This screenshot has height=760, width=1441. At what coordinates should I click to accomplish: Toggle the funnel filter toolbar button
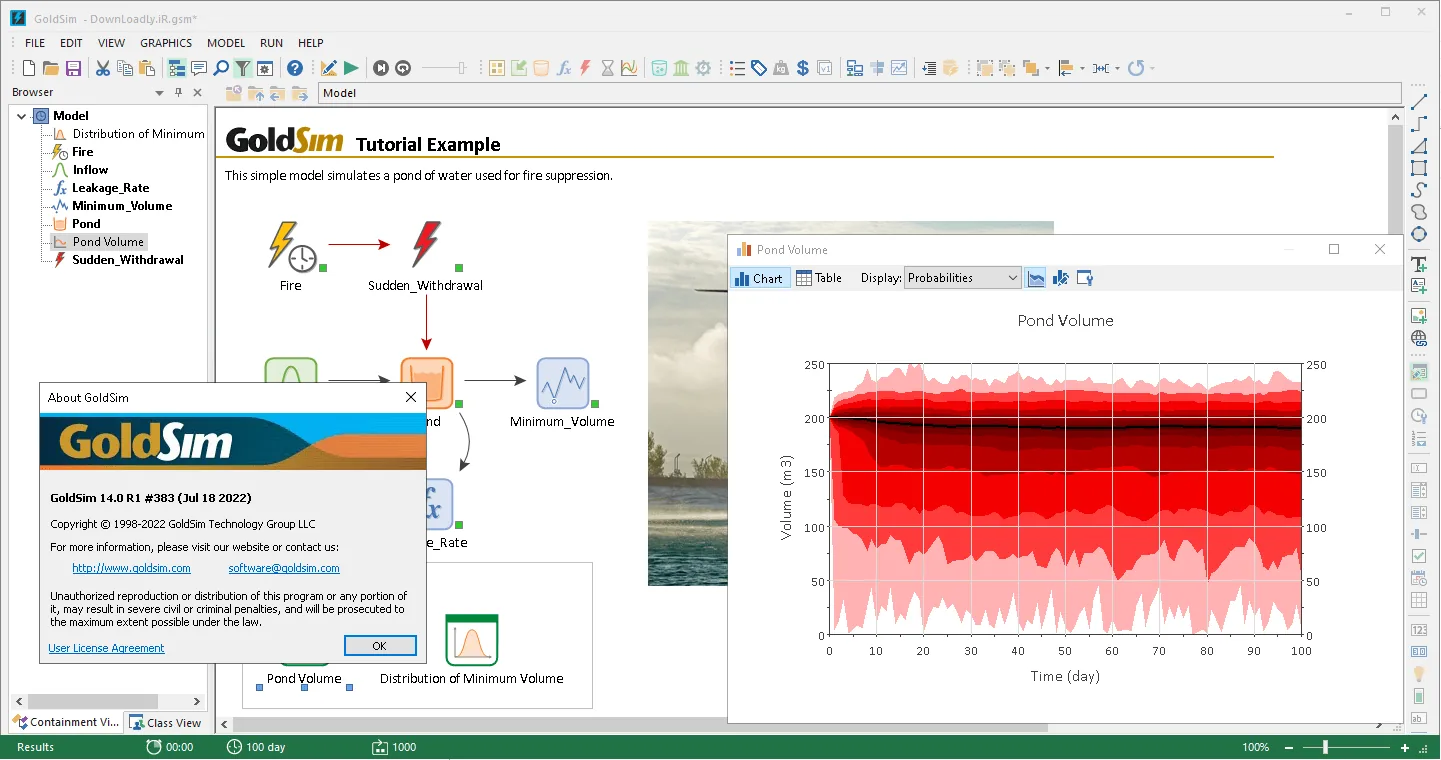pyautogui.click(x=243, y=68)
